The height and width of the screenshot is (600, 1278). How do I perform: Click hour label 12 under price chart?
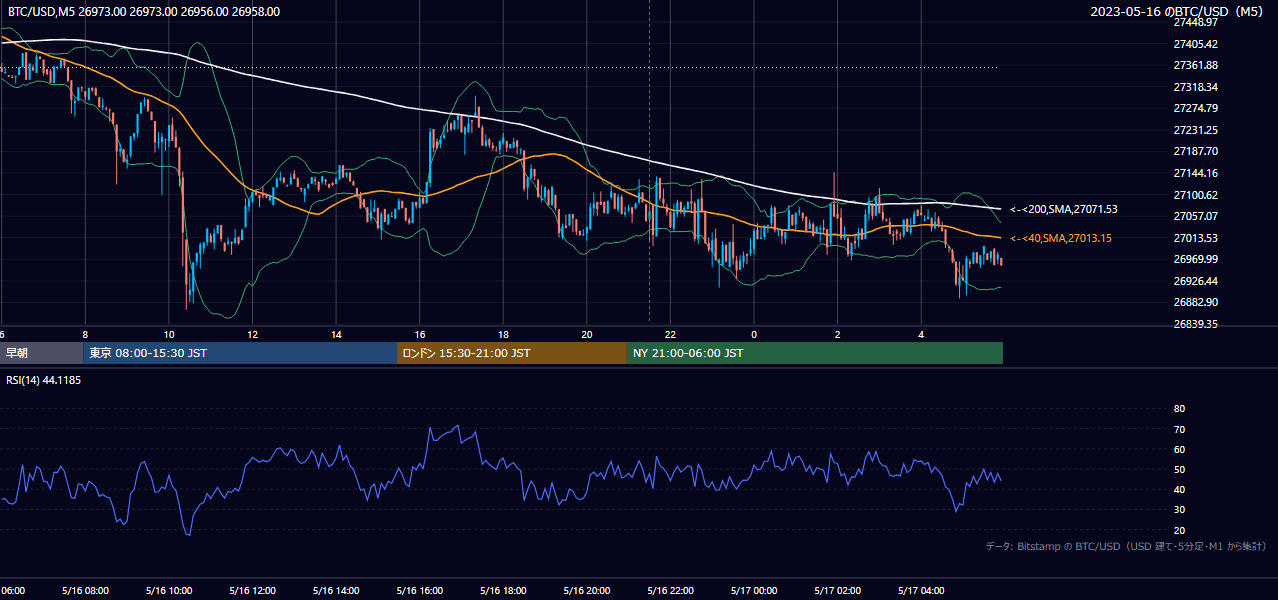pos(252,334)
